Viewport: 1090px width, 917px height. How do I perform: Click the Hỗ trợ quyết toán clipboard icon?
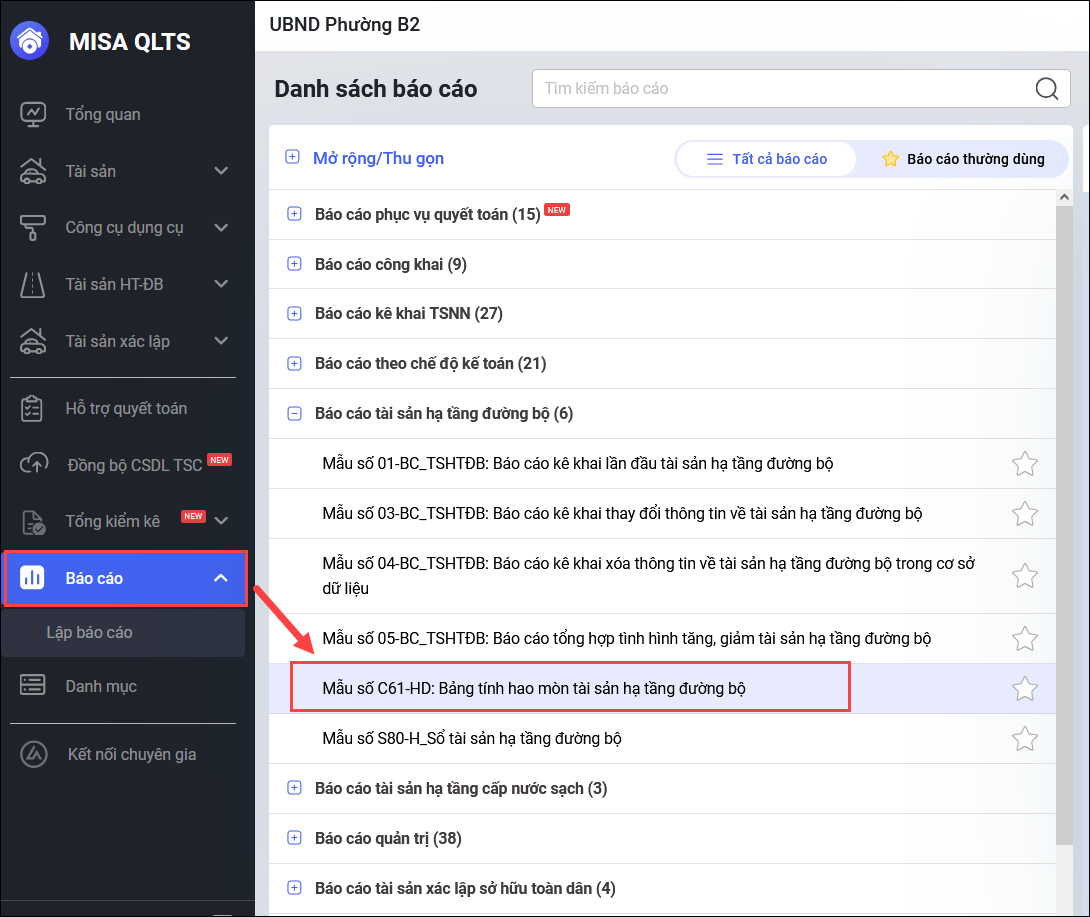(x=32, y=408)
